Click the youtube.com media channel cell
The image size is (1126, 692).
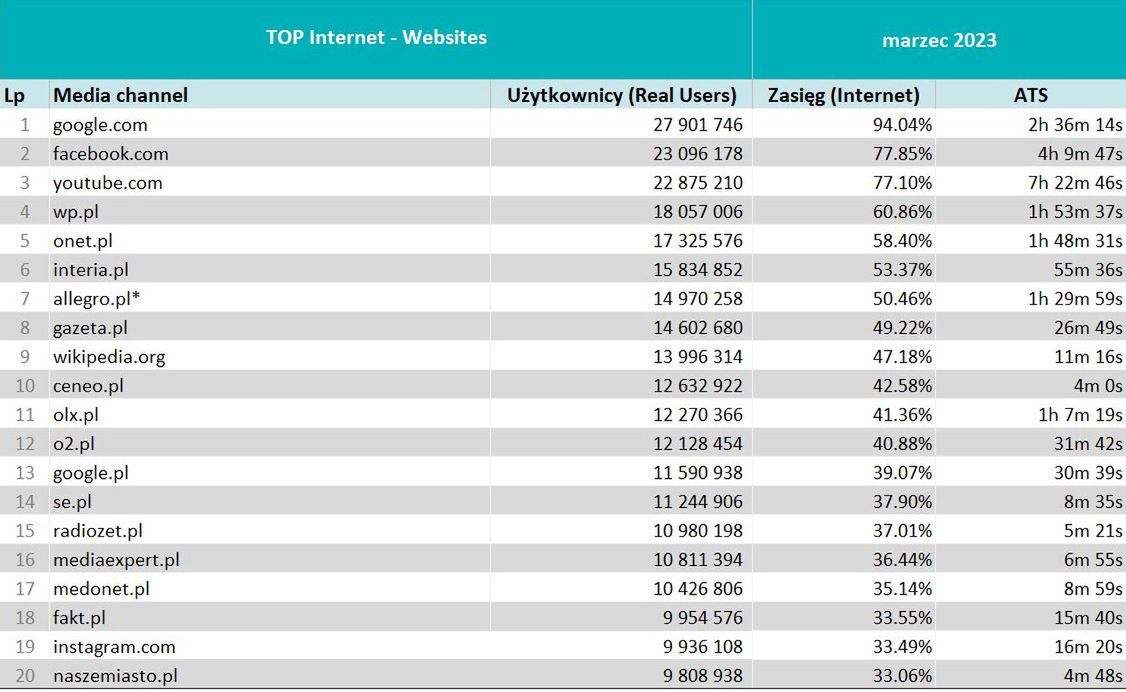click(x=107, y=183)
